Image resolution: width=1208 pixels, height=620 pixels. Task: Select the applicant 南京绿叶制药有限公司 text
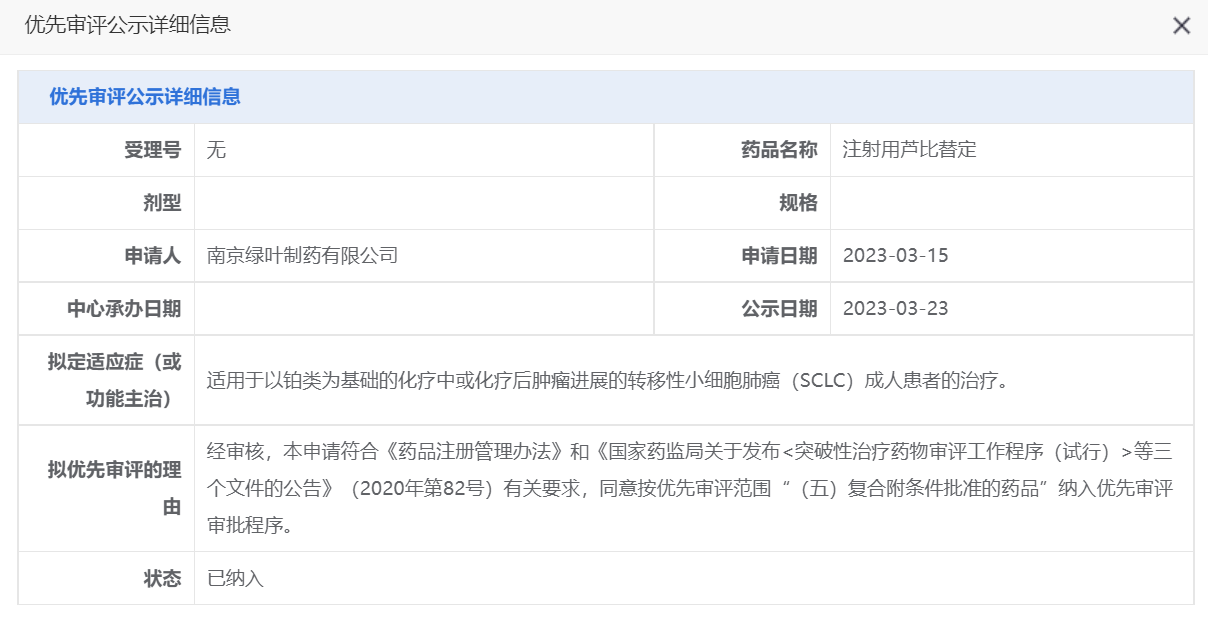302,255
